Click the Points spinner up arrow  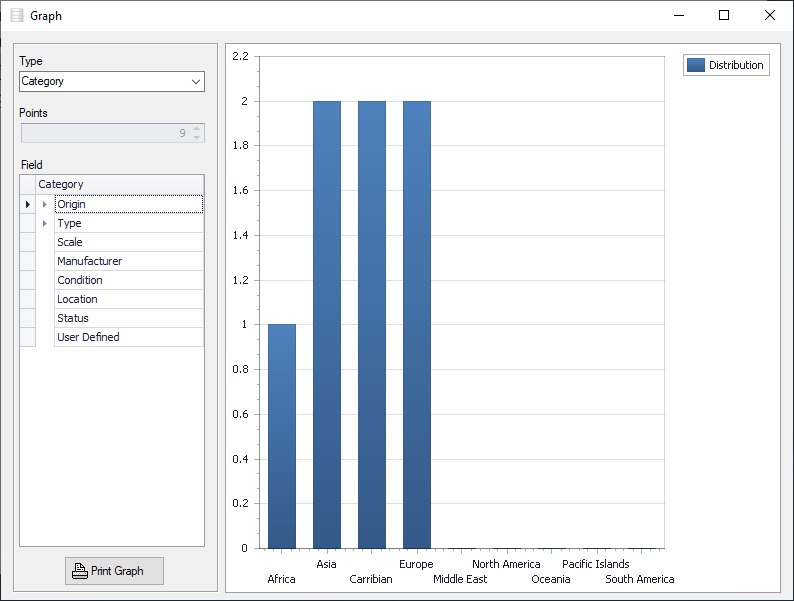[x=196, y=129]
